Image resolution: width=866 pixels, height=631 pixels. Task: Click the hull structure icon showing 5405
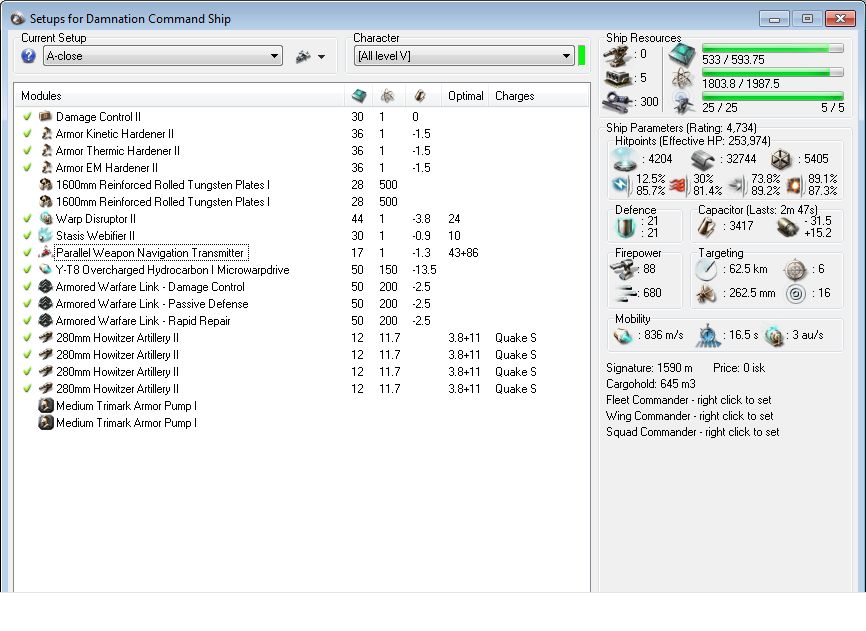781,160
